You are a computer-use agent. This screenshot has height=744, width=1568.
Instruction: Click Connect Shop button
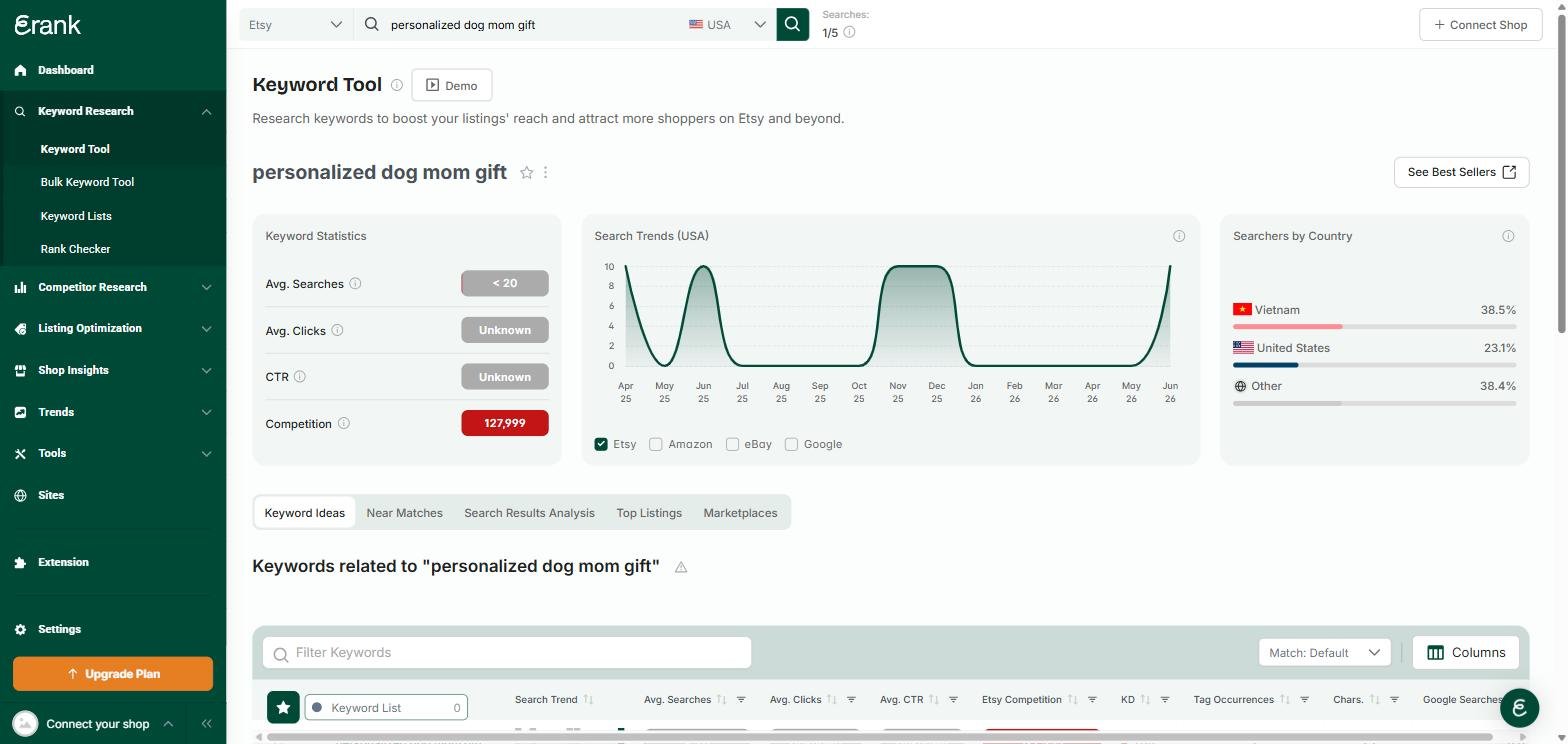(1480, 24)
